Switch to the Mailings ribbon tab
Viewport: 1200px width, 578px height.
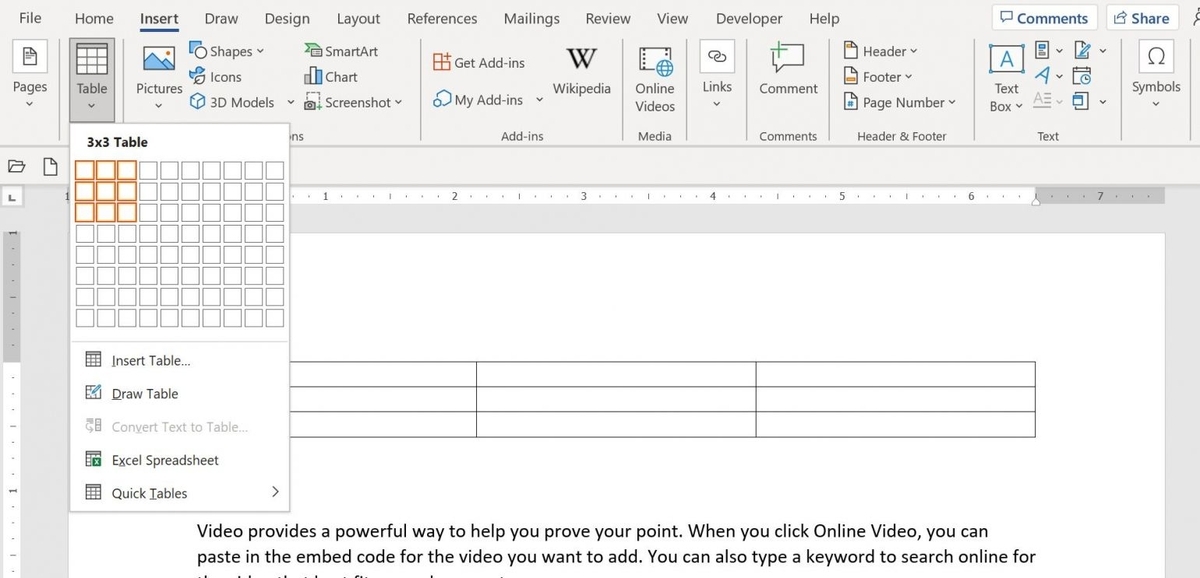[531, 17]
